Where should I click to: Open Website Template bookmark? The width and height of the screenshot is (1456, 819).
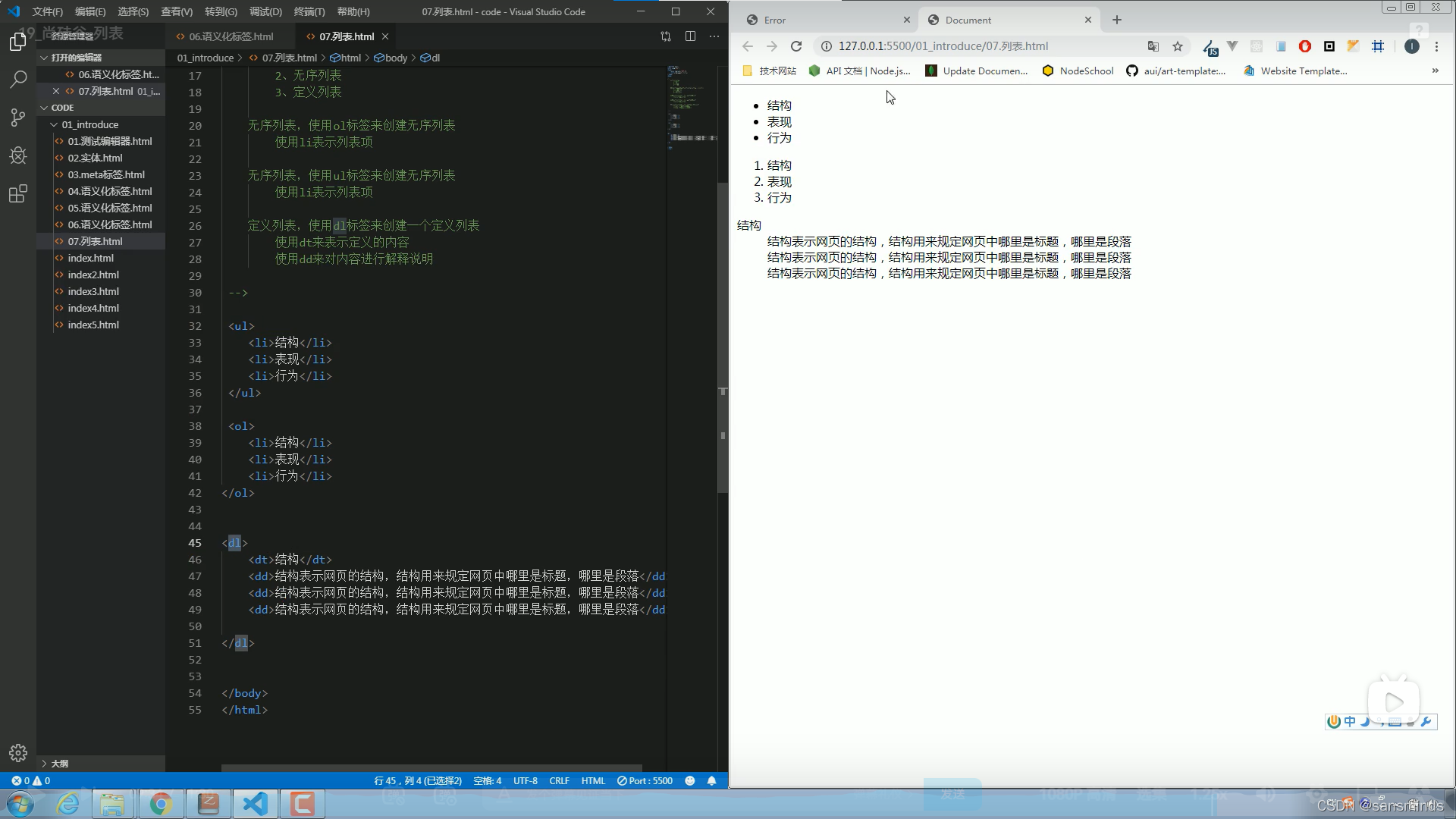click(1295, 71)
